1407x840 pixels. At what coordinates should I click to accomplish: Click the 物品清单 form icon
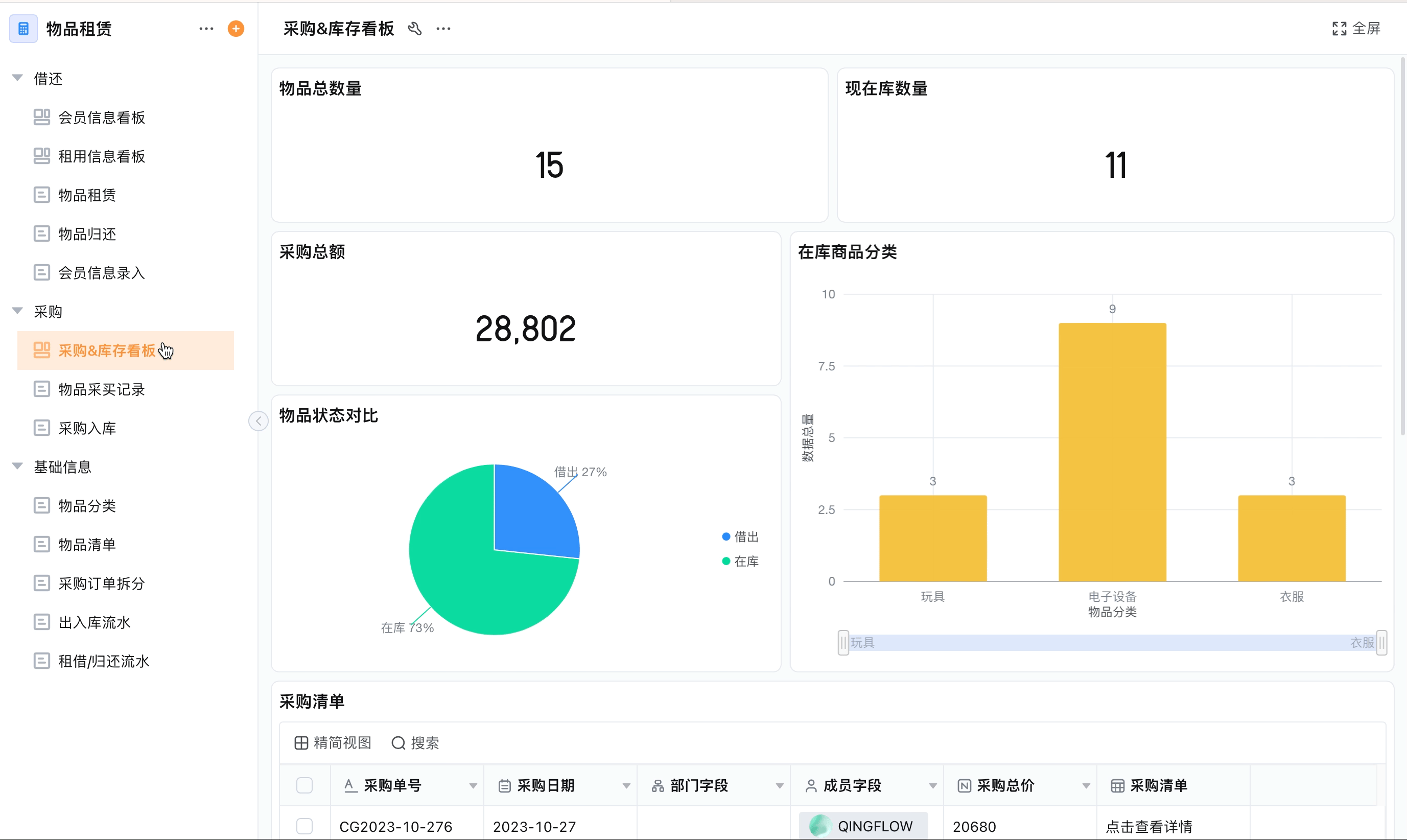[x=42, y=545]
